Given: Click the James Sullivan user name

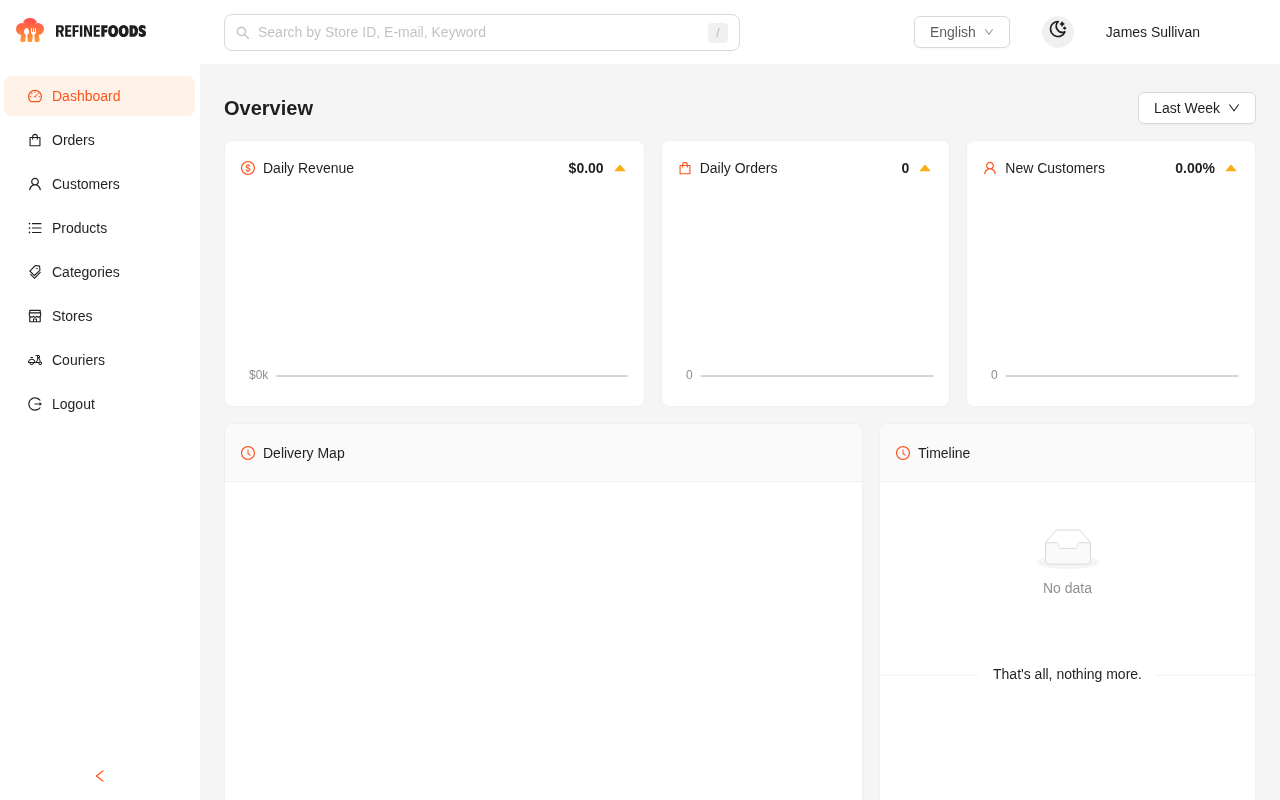Looking at the screenshot, I should (1152, 32).
